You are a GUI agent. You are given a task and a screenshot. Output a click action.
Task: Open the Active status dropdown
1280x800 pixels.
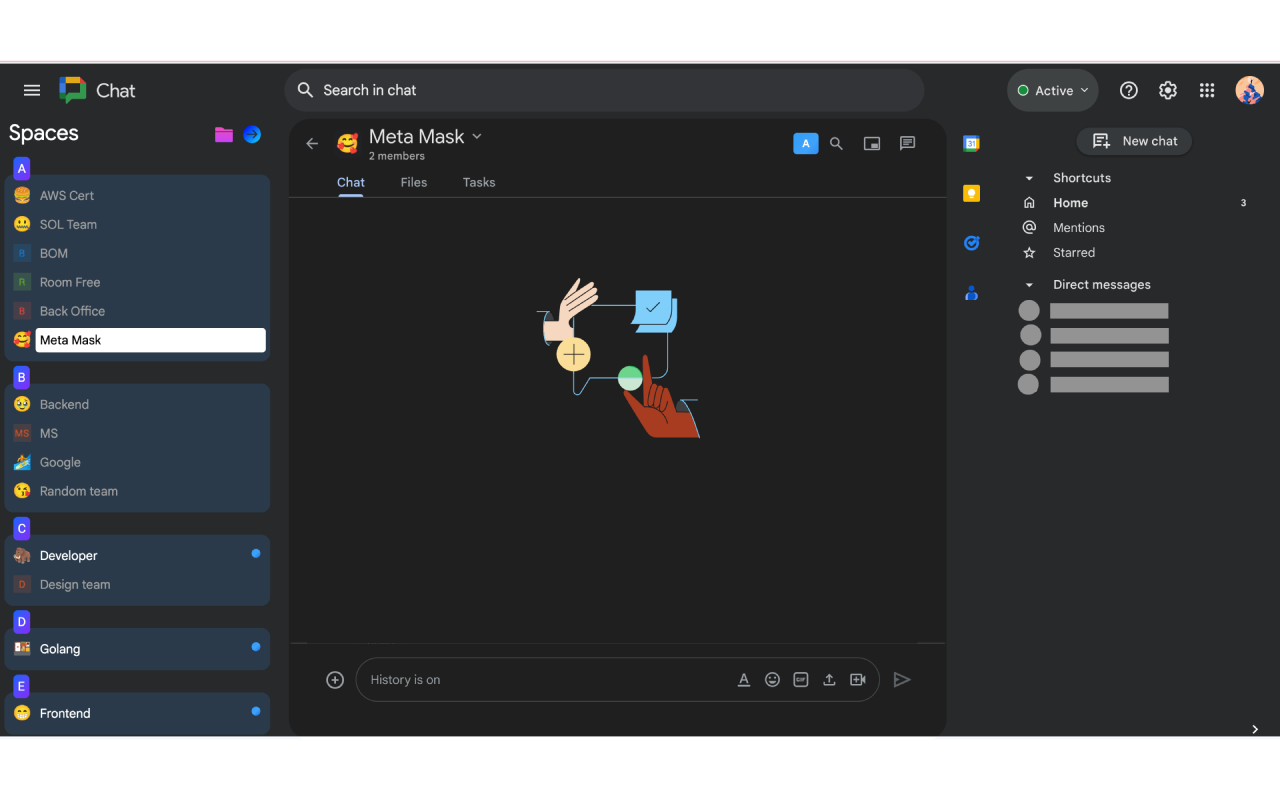click(1052, 90)
